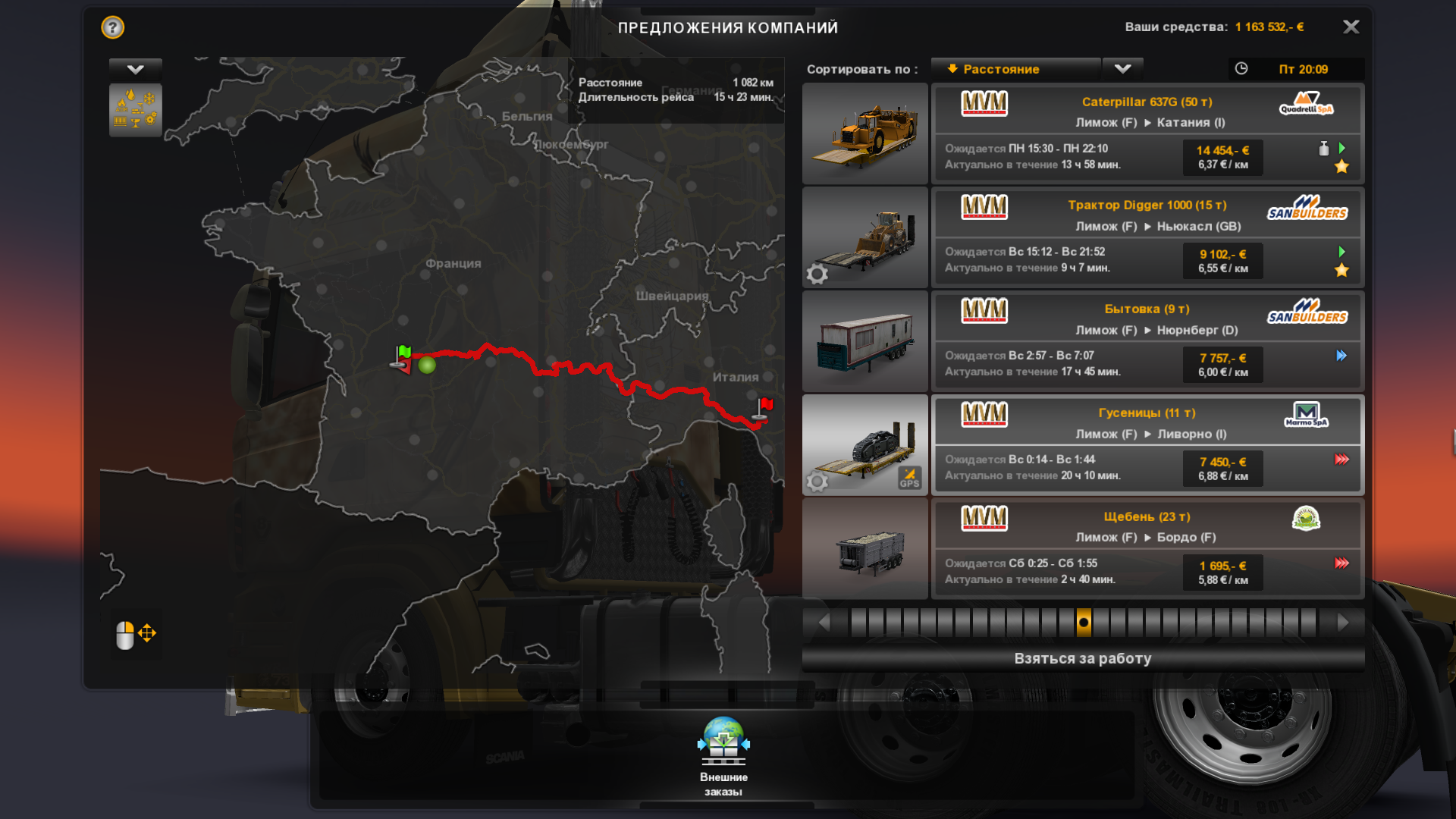Click Взяться за работу button
This screenshot has height=819, width=1456.
click(x=1083, y=658)
